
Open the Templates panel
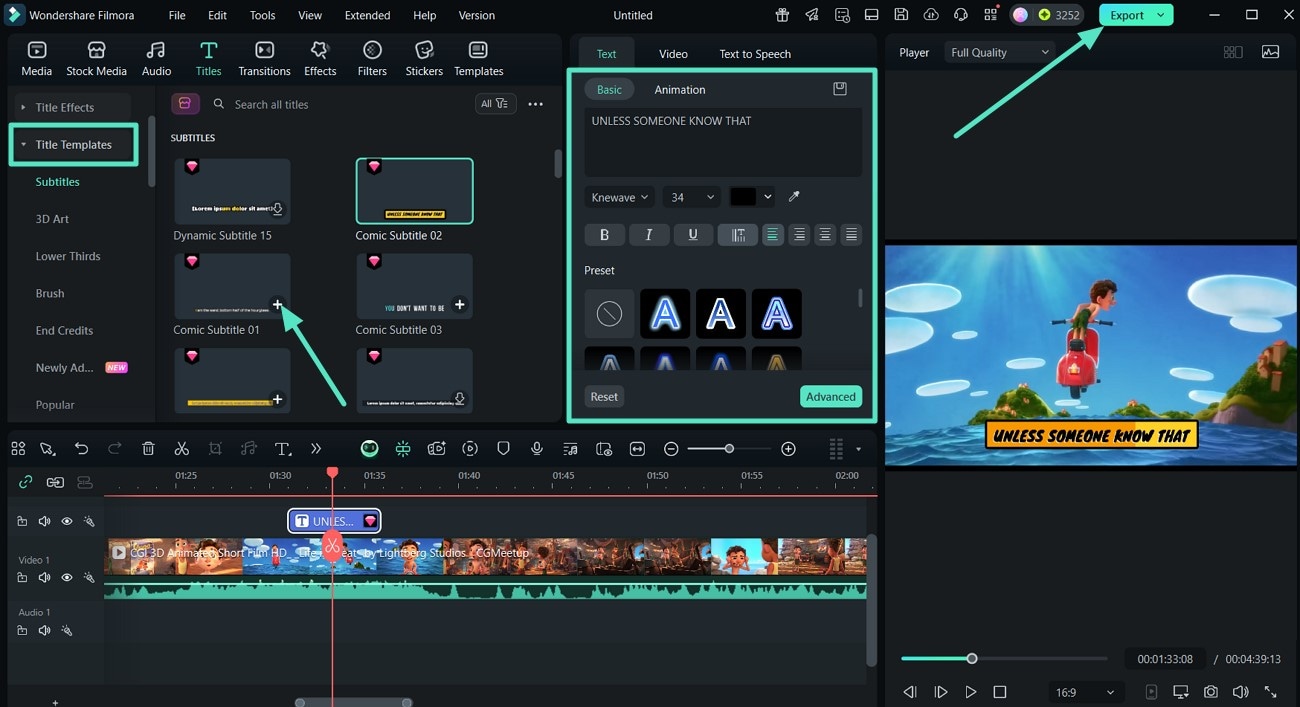[x=478, y=59]
